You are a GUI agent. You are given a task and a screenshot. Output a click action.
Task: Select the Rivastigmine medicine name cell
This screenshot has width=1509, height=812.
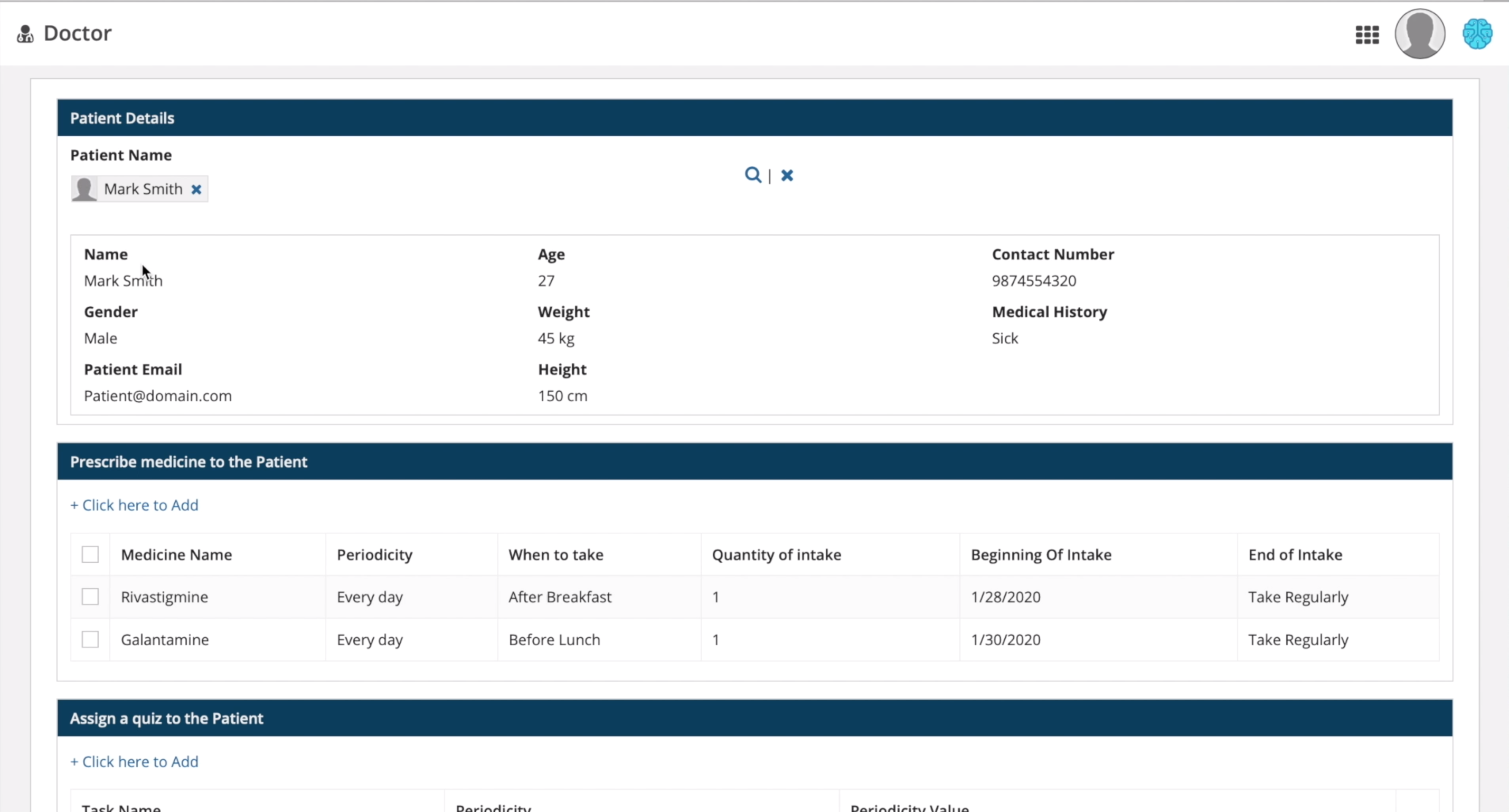[165, 597]
